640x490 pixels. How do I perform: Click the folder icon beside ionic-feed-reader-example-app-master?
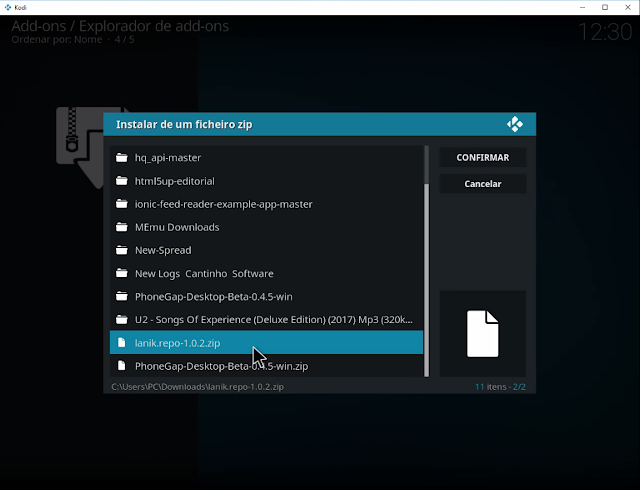click(x=122, y=204)
